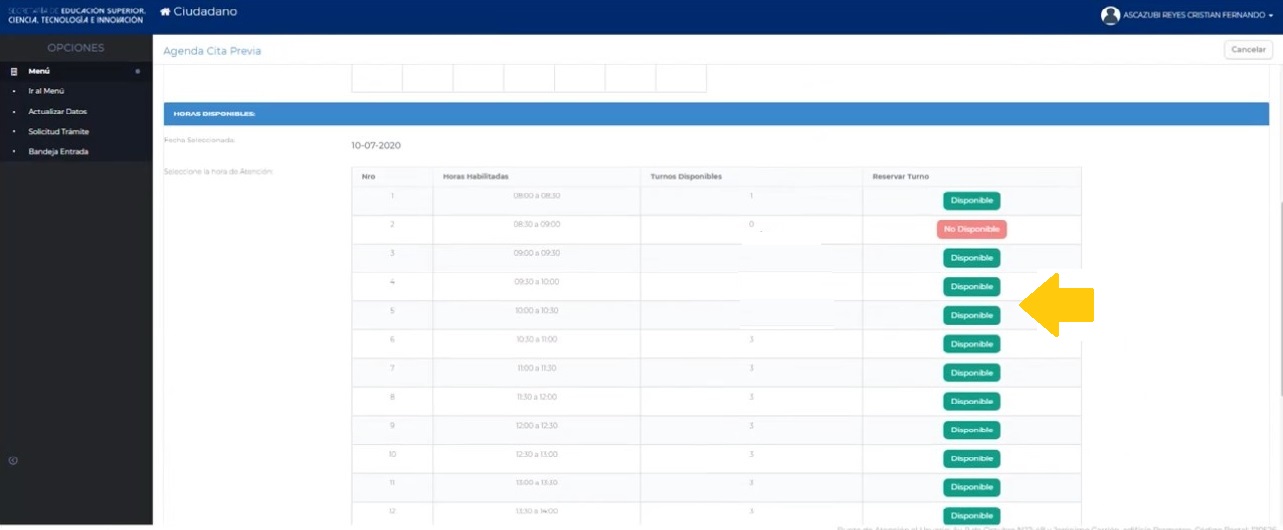Image resolution: width=1283 pixels, height=530 pixels.
Task: Select Ir al Menú in sidebar
Action: (46, 92)
